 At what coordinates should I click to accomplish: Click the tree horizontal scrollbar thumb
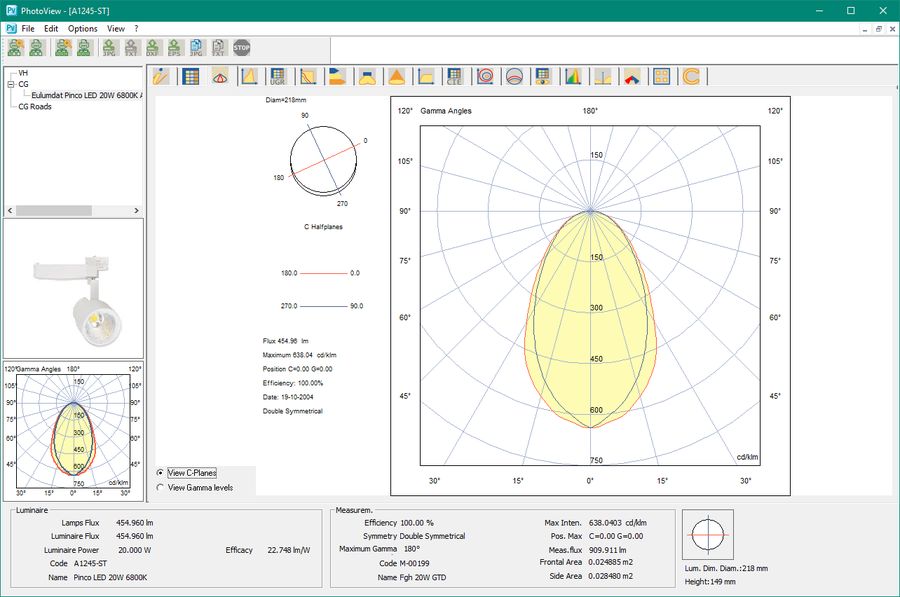53,211
